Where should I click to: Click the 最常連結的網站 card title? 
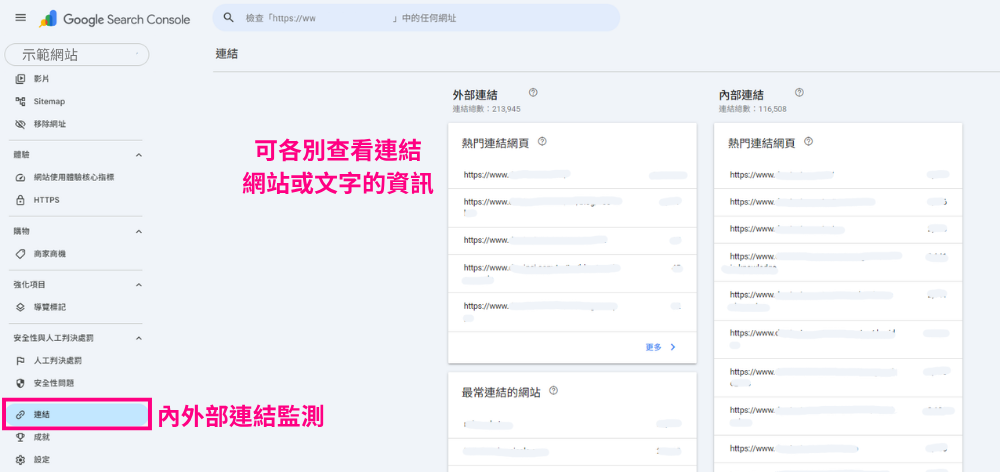point(501,392)
